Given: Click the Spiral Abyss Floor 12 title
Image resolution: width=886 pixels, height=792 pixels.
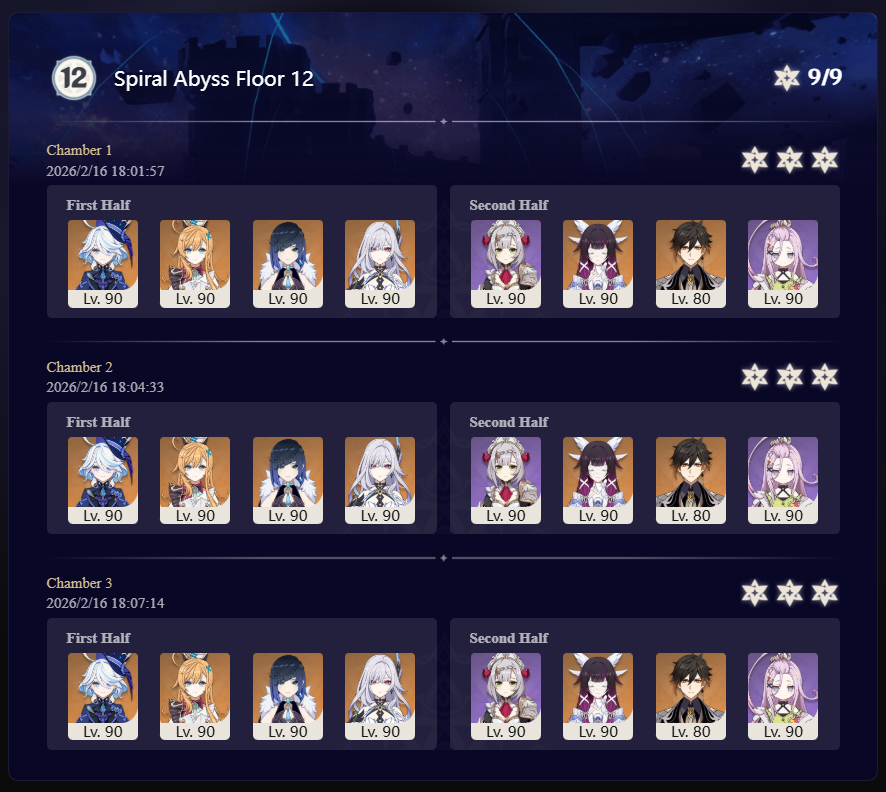Looking at the screenshot, I should click(214, 79).
